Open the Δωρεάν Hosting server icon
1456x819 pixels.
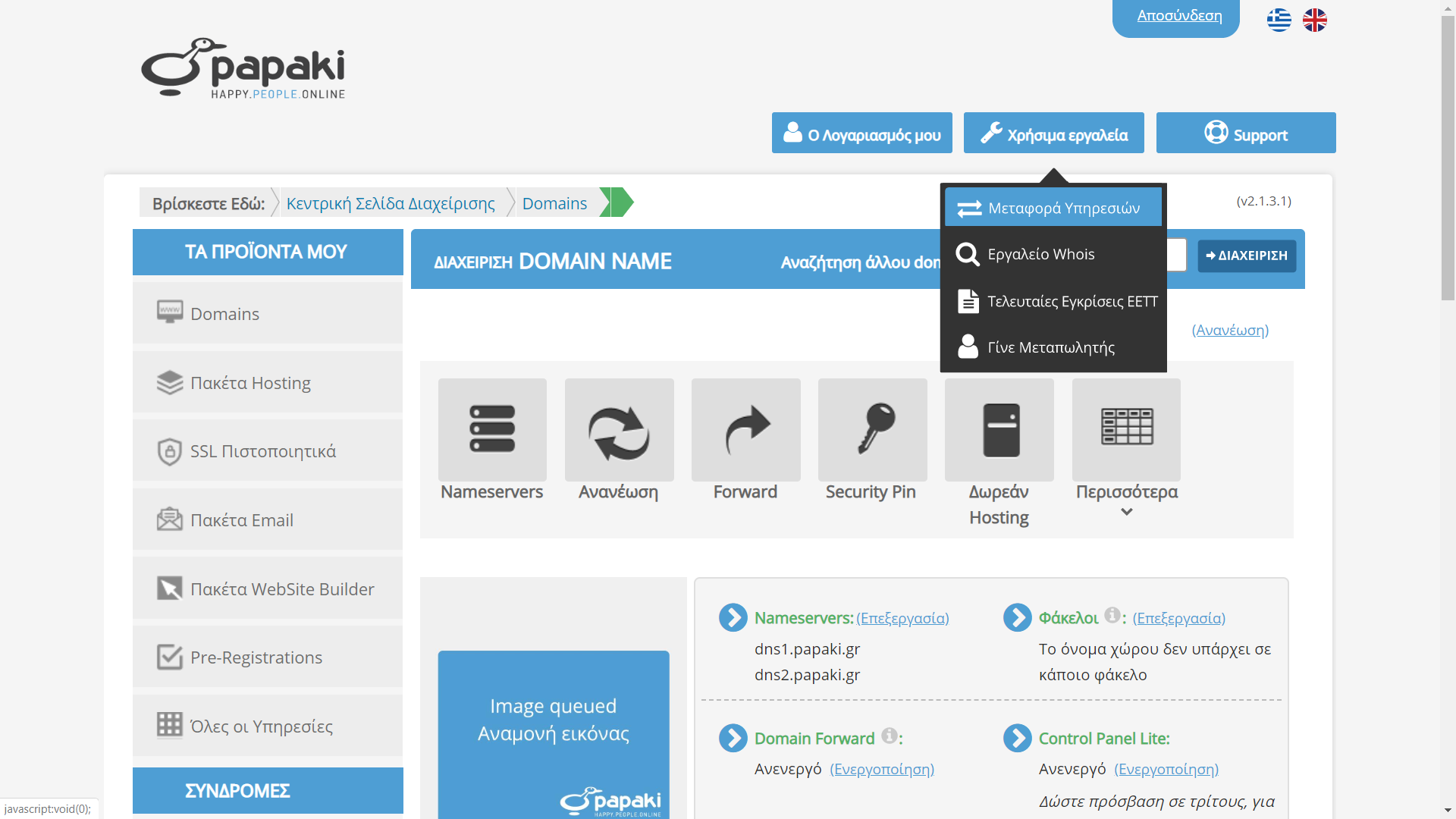click(x=999, y=430)
